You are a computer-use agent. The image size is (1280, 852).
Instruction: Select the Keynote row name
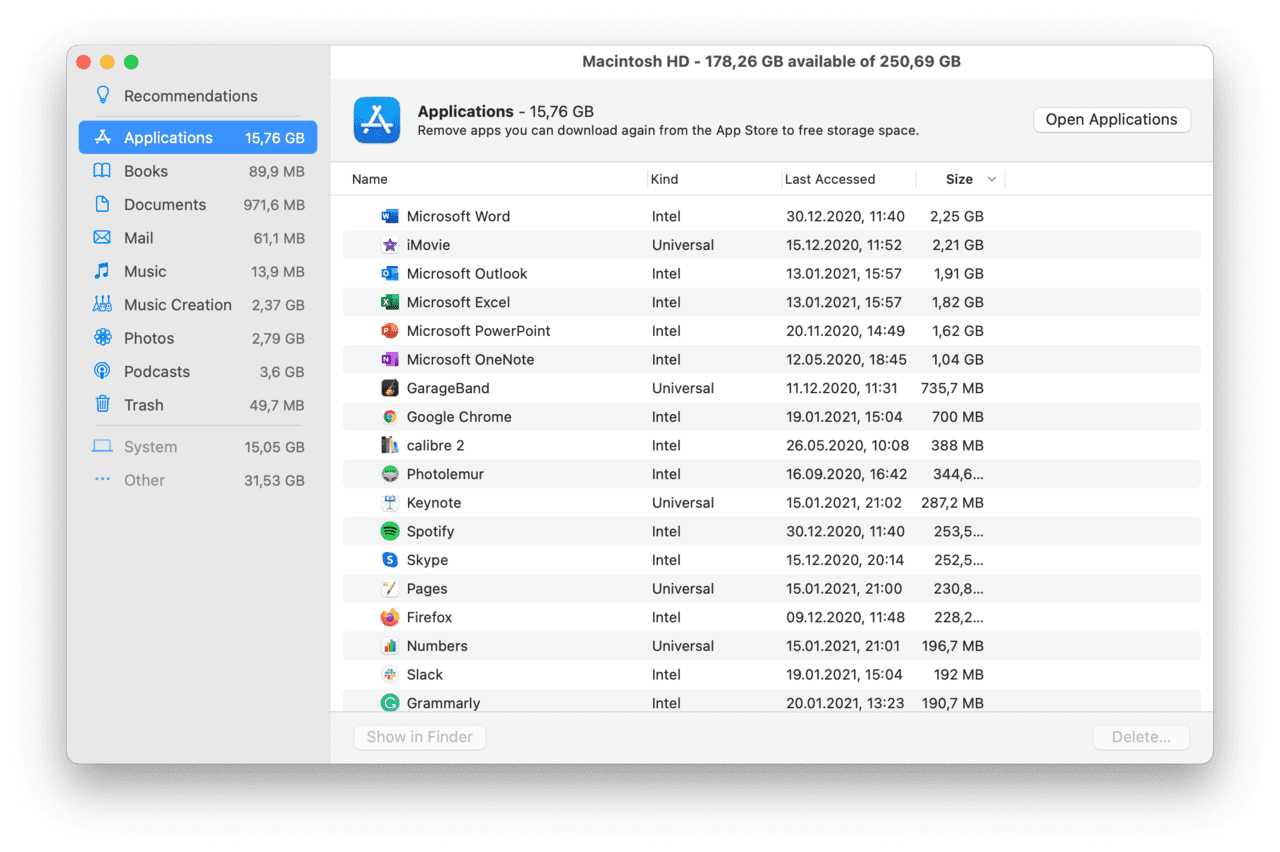click(434, 503)
